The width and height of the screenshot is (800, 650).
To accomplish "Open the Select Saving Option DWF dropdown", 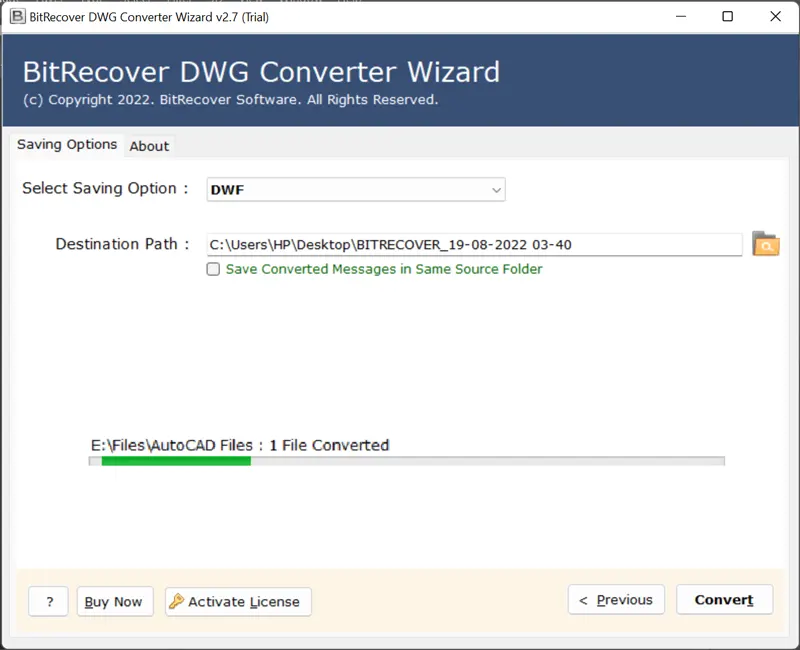I will click(356, 189).
